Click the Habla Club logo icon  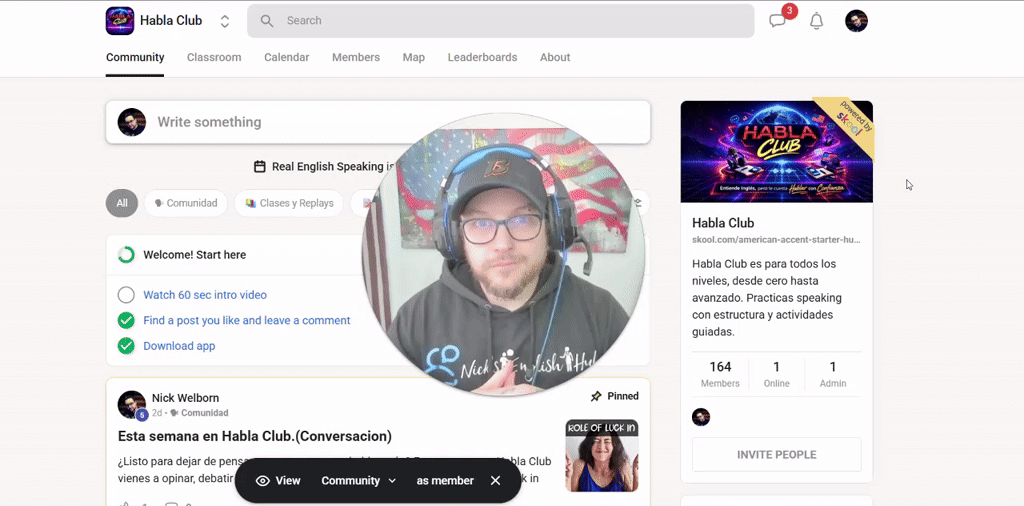click(x=120, y=21)
